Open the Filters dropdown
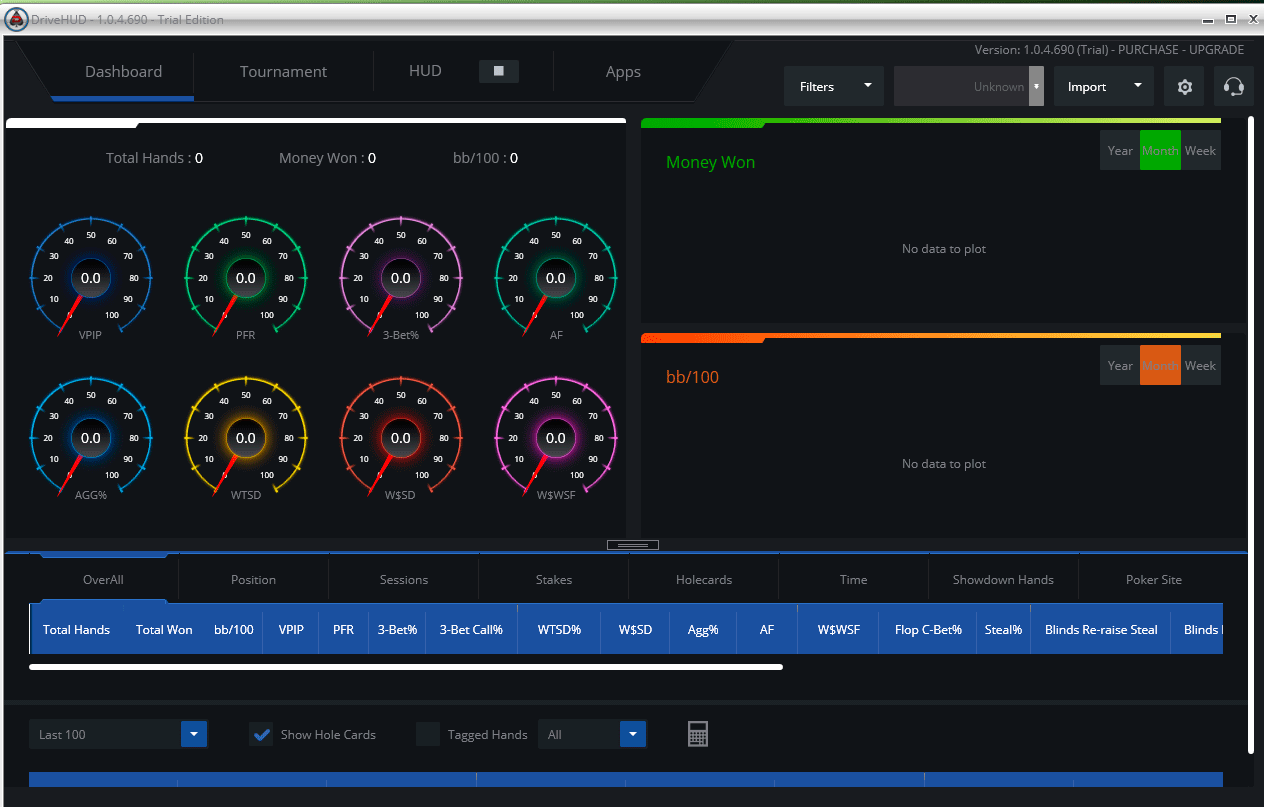Image resolution: width=1264 pixels, height=807 pixels. pos(833,86)
